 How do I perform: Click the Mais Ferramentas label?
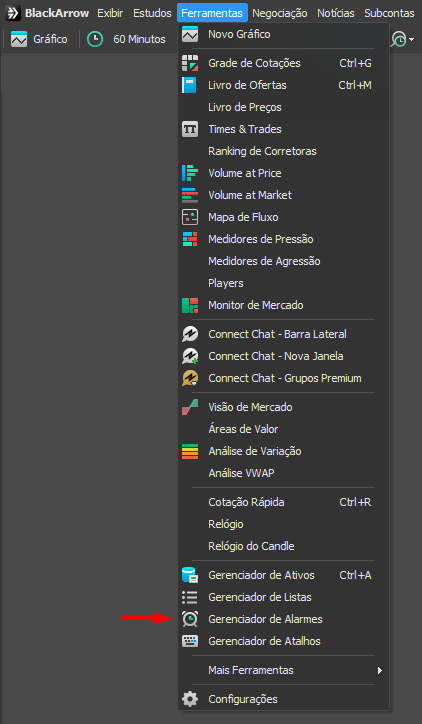251,670
